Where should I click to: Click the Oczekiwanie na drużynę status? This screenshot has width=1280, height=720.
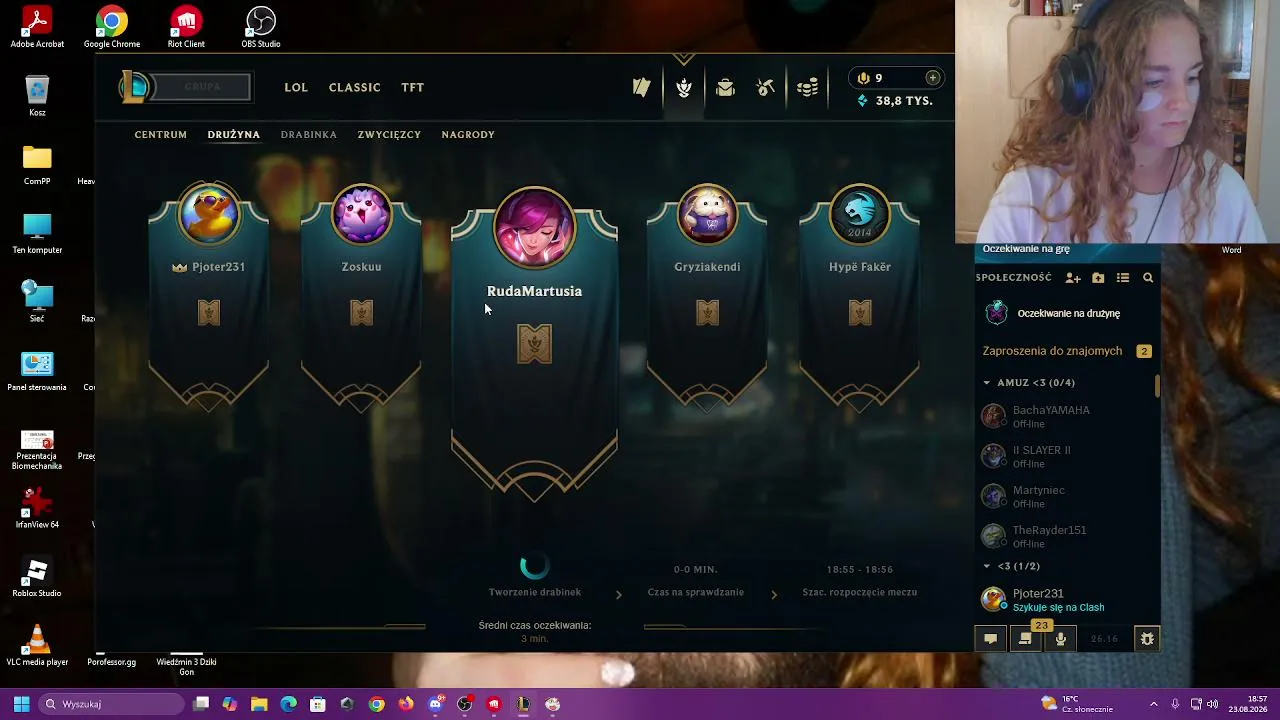[x=1068, y=314]
